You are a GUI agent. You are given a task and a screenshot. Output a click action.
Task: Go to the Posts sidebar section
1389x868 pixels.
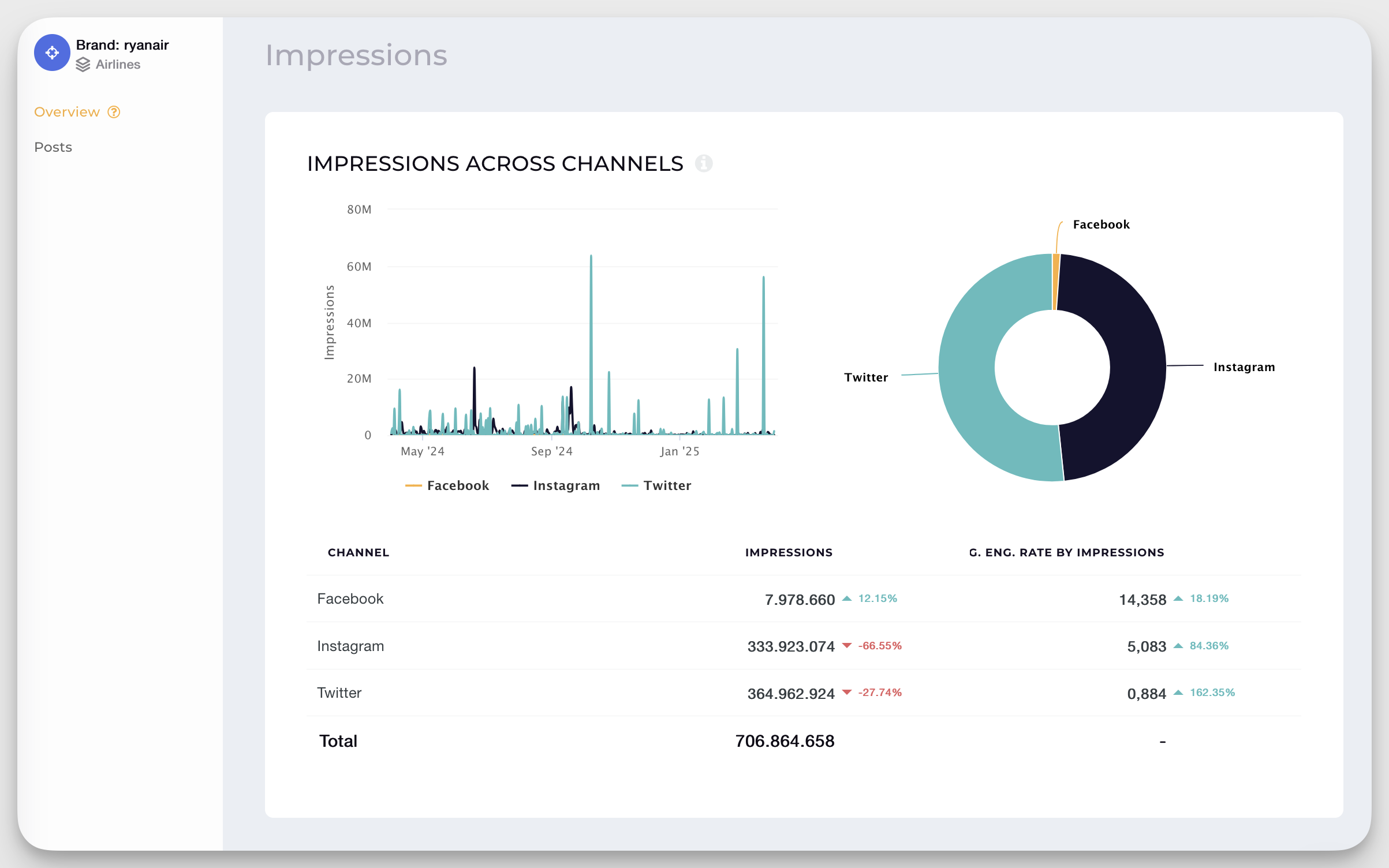pos(53,147)
